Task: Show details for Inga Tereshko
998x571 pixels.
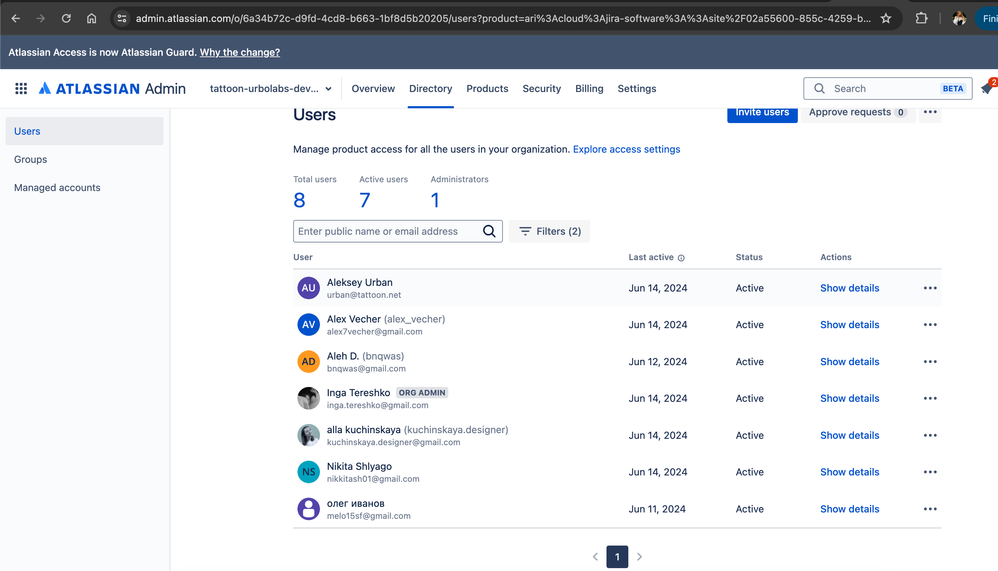Action: [x=849, y=399]
